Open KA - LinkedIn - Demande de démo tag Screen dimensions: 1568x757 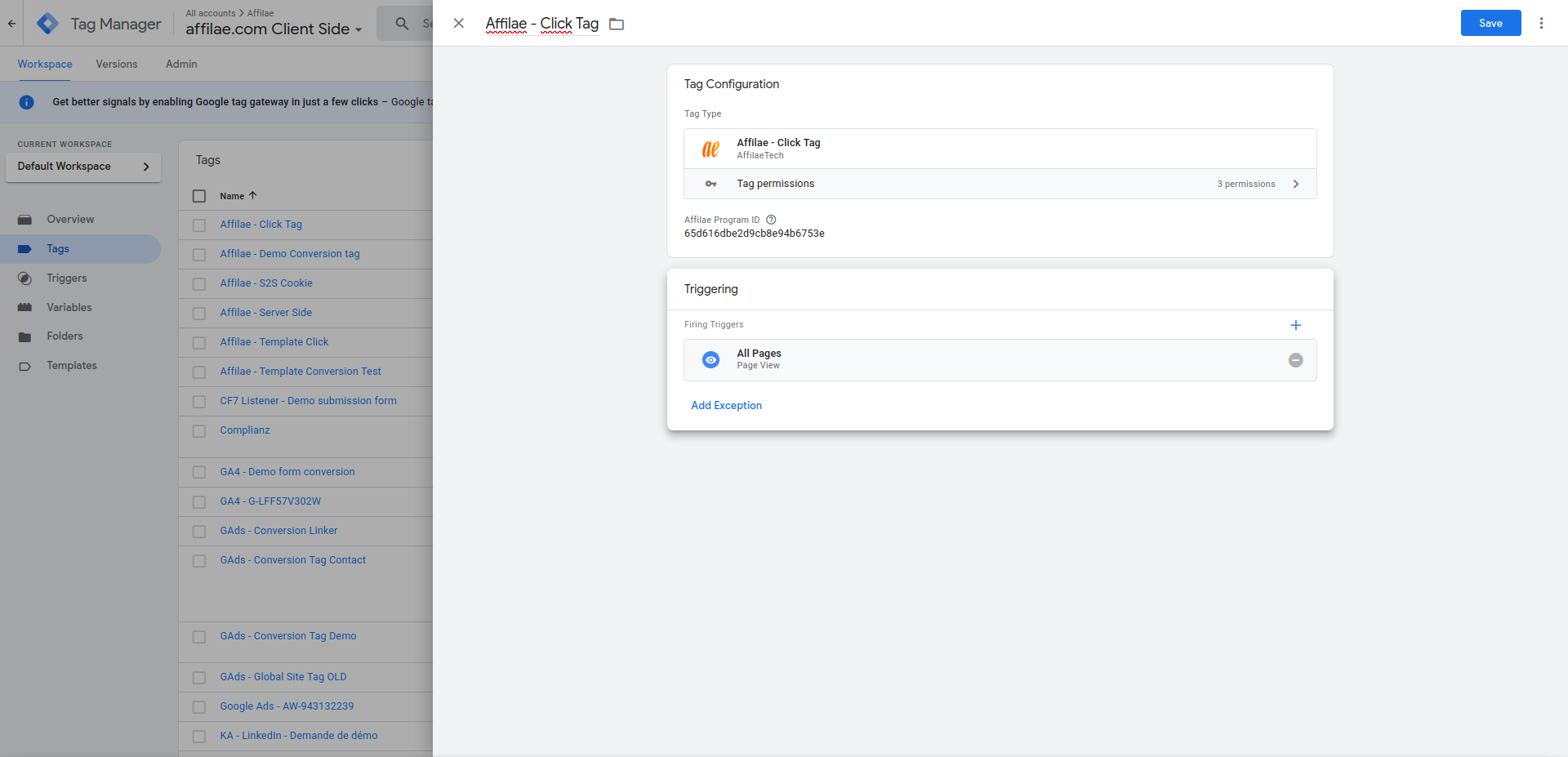point(299,736)
